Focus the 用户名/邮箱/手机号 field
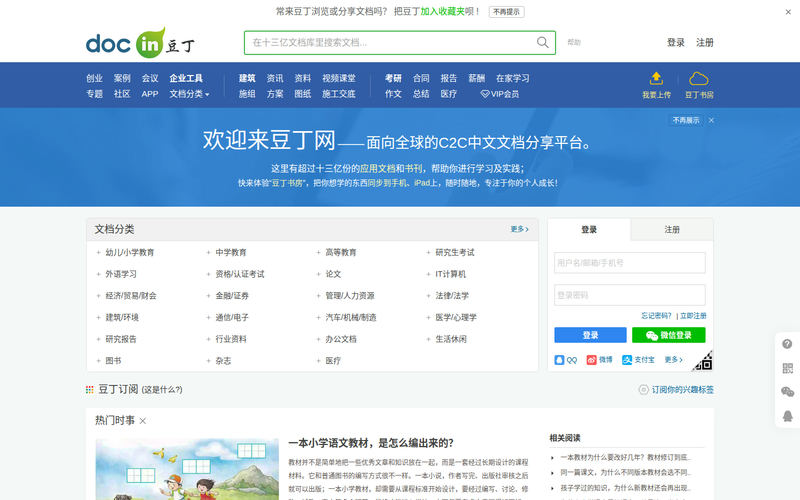 pos(630,263)
